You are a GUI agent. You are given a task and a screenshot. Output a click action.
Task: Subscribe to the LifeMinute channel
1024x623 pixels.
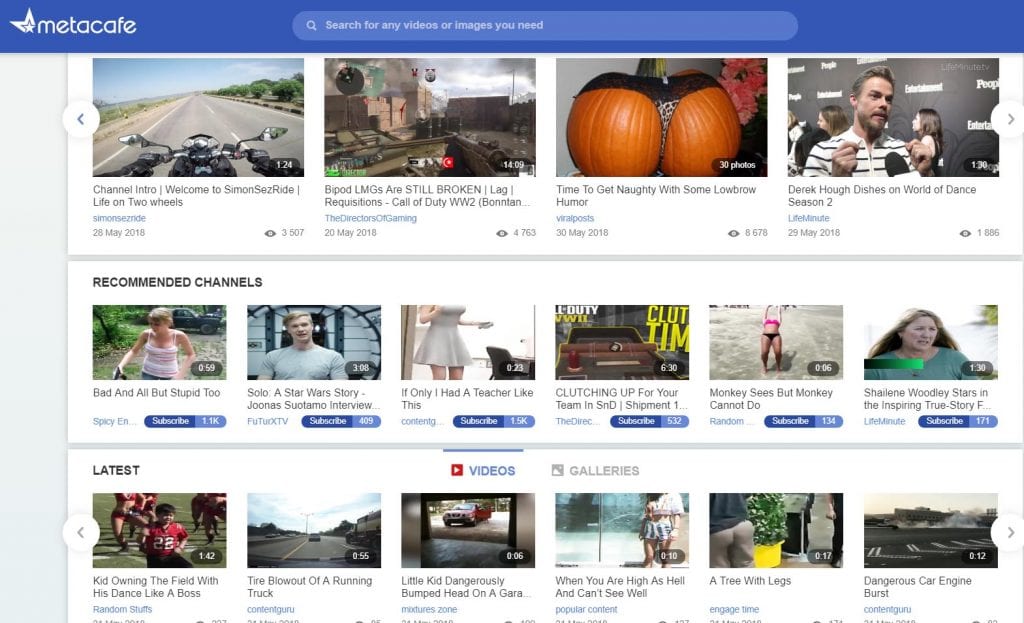pos(944,421)
